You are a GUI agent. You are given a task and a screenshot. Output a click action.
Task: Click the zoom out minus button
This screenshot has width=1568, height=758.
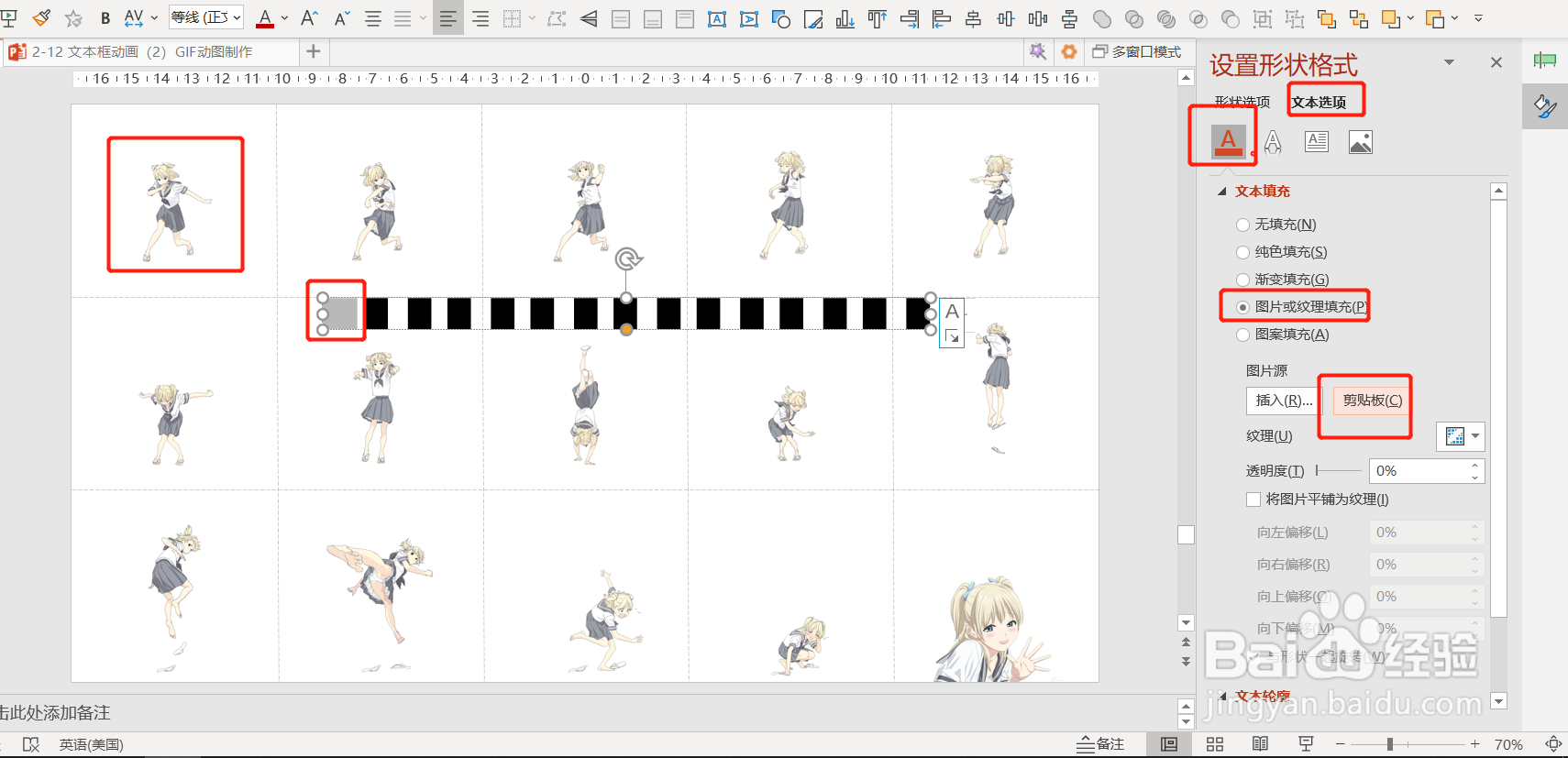point(1340,744)
